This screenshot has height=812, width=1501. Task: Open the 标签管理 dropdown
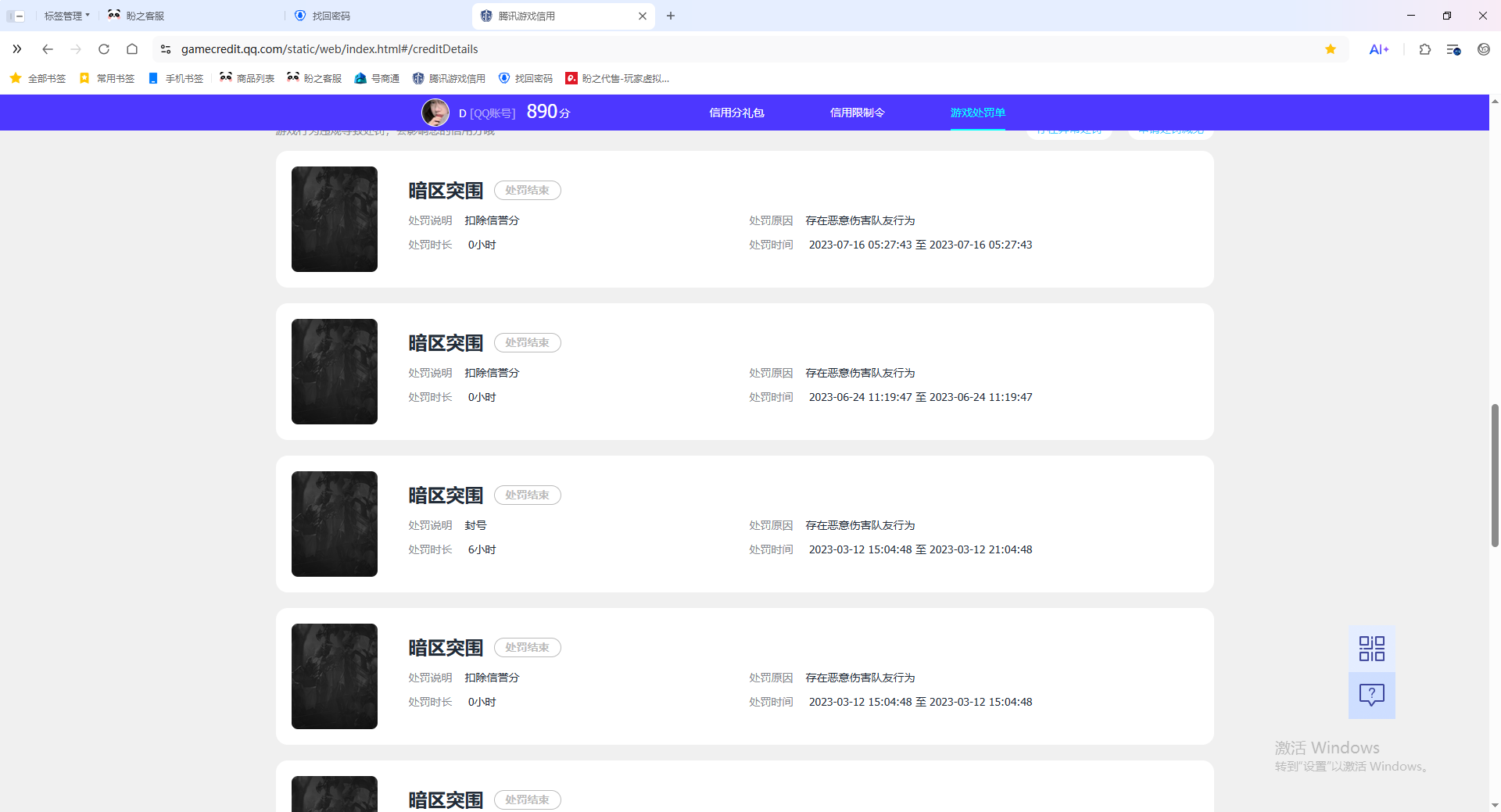[x=66, y=16]
